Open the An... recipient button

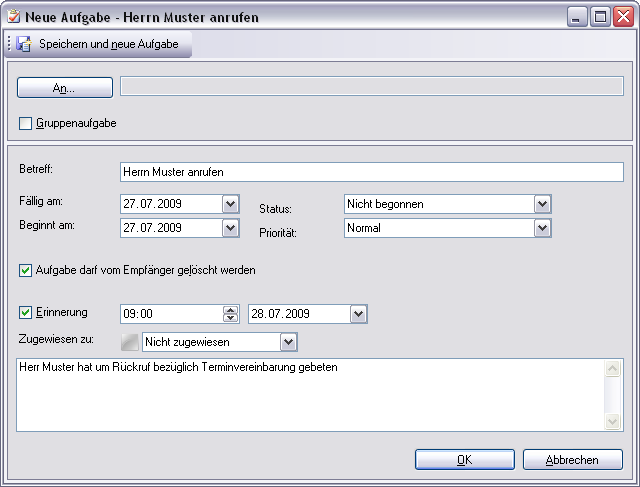[x=64, y=87]
